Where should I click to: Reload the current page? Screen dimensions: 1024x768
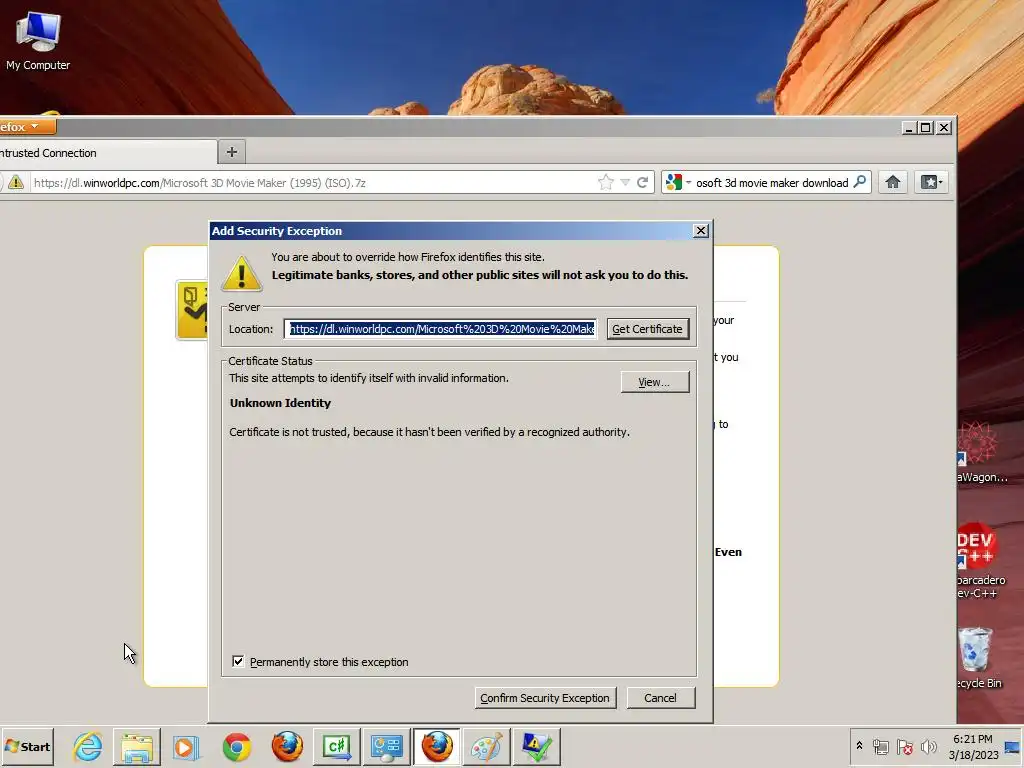point(643,182)
